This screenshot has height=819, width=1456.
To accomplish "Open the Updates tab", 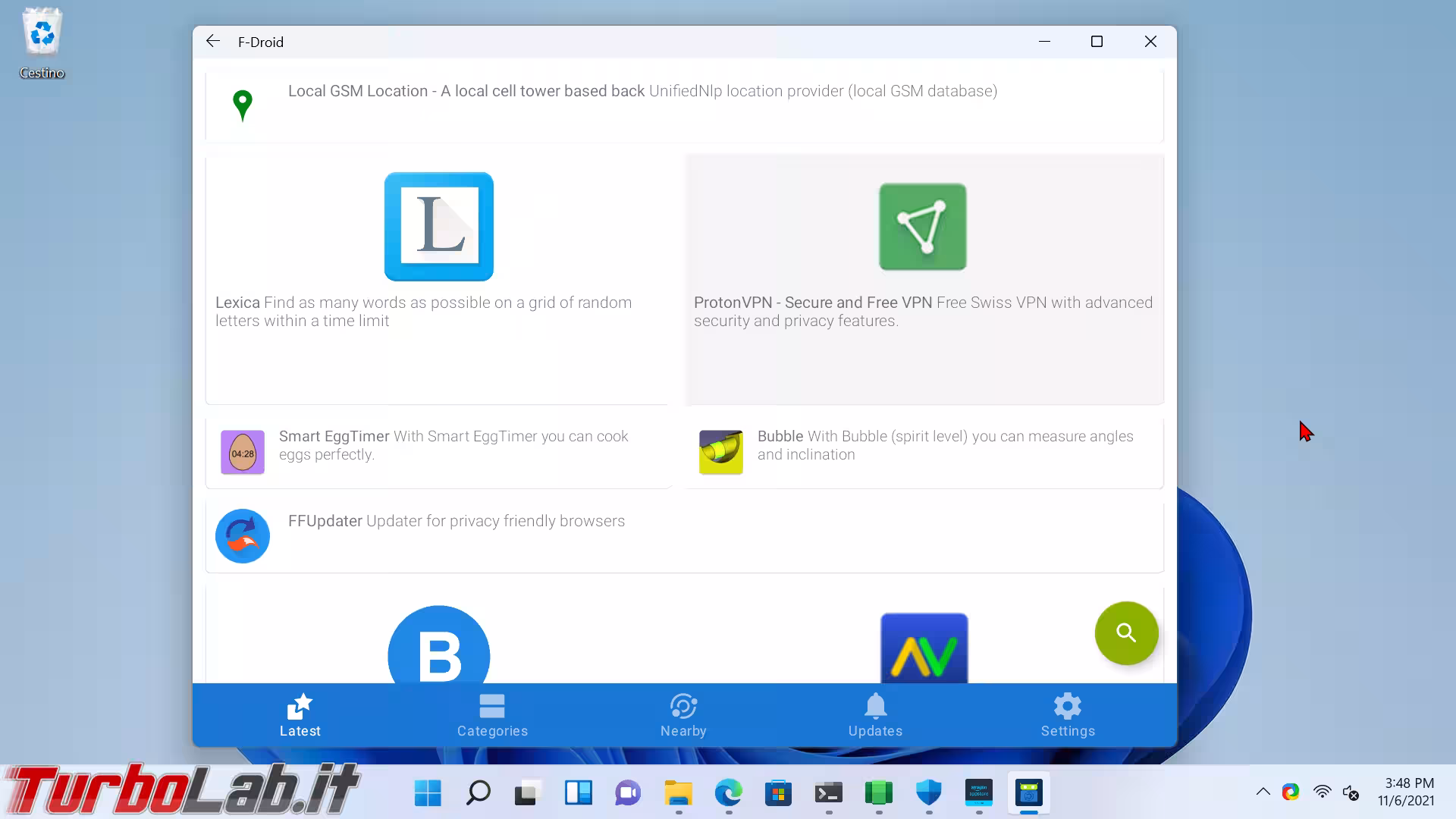I will (875, 715).
